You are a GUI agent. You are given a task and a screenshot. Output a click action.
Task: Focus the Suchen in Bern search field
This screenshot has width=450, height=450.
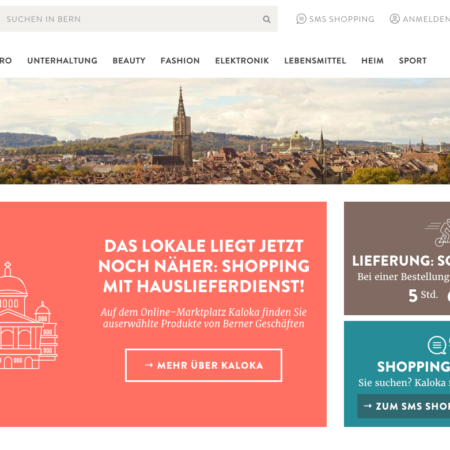[139, 19]
